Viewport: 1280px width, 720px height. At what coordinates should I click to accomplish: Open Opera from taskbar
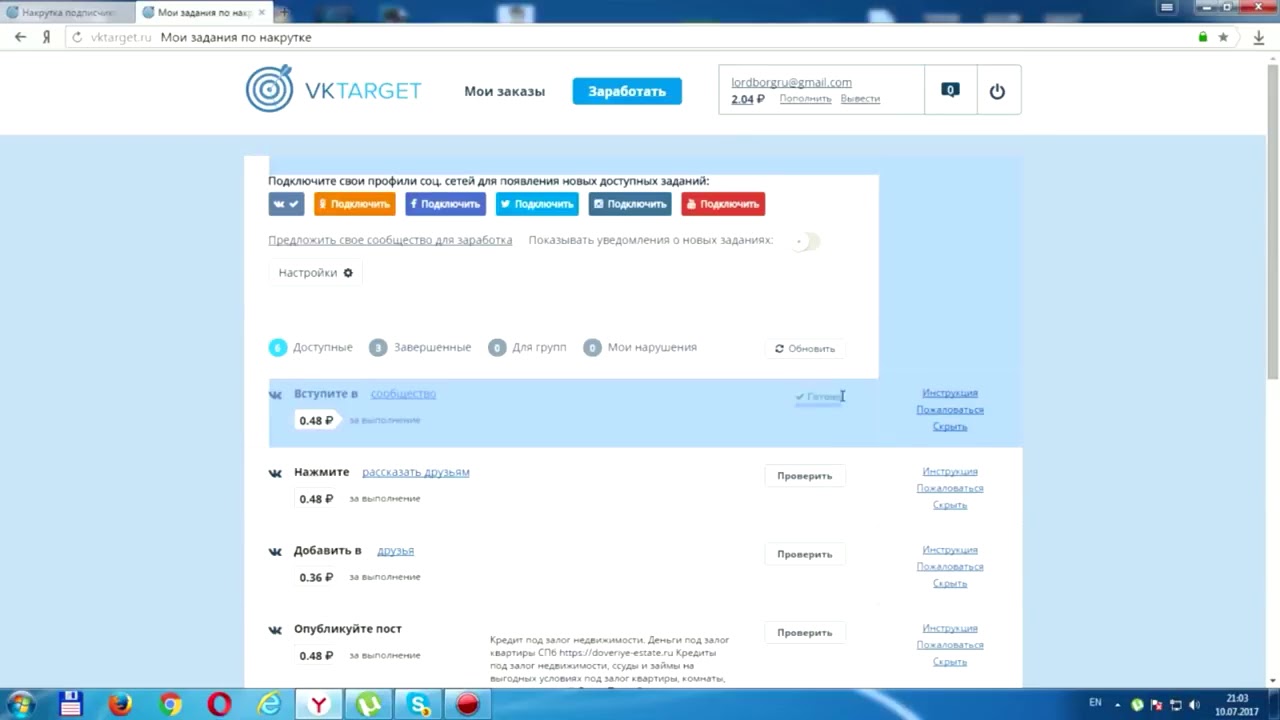(x=219, y=704)
